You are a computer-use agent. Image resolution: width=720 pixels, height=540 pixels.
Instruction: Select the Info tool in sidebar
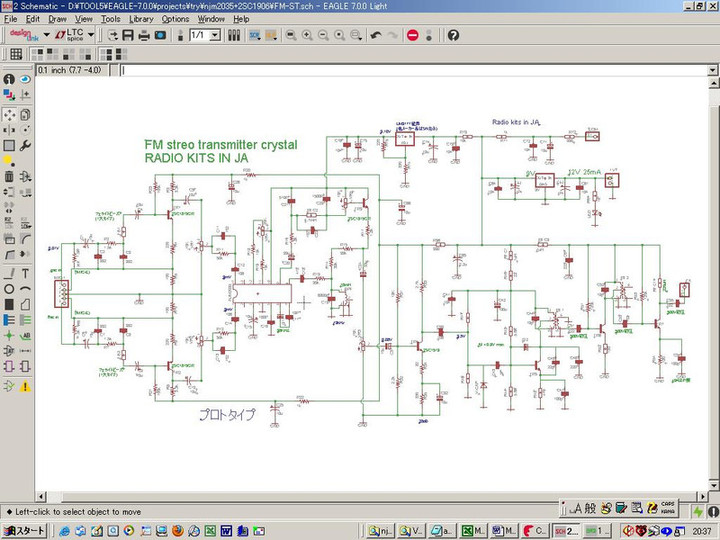[x=9, y=79]
